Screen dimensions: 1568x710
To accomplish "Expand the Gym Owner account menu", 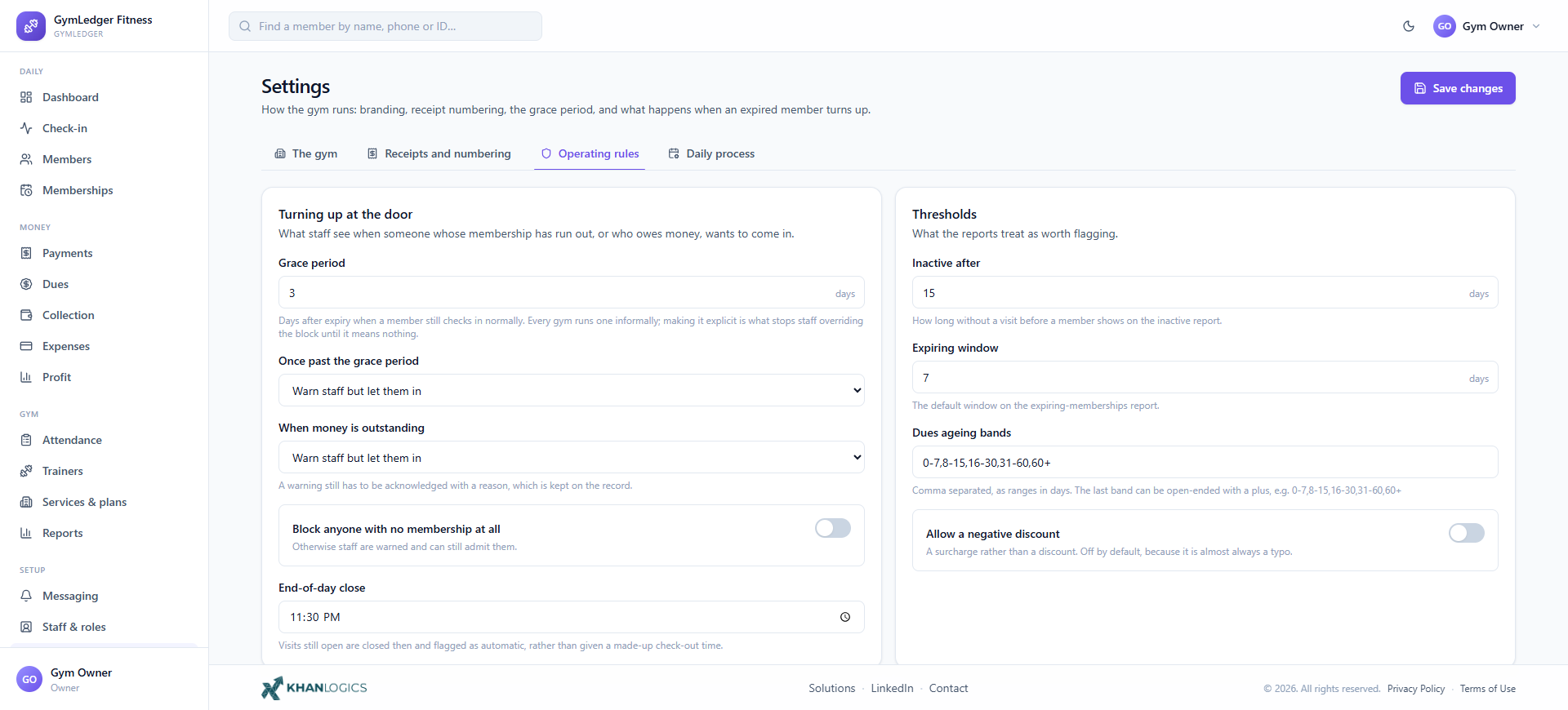I will pos(1487,26).
